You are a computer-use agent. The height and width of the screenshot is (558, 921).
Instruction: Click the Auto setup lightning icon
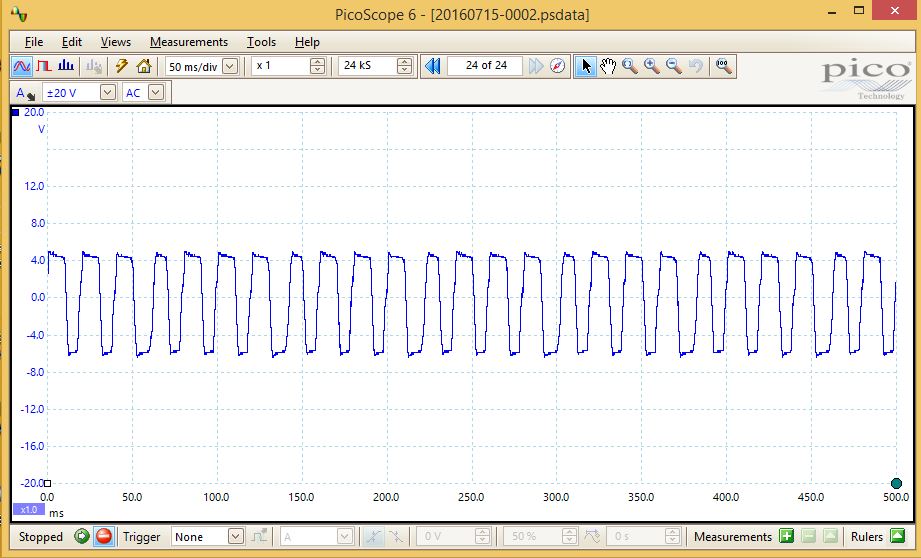click(122, 66)
